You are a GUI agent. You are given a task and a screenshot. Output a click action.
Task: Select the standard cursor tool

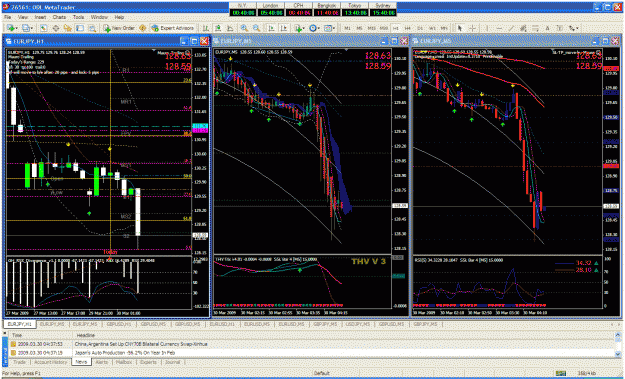pyautogui.click(x=460, y=28)
